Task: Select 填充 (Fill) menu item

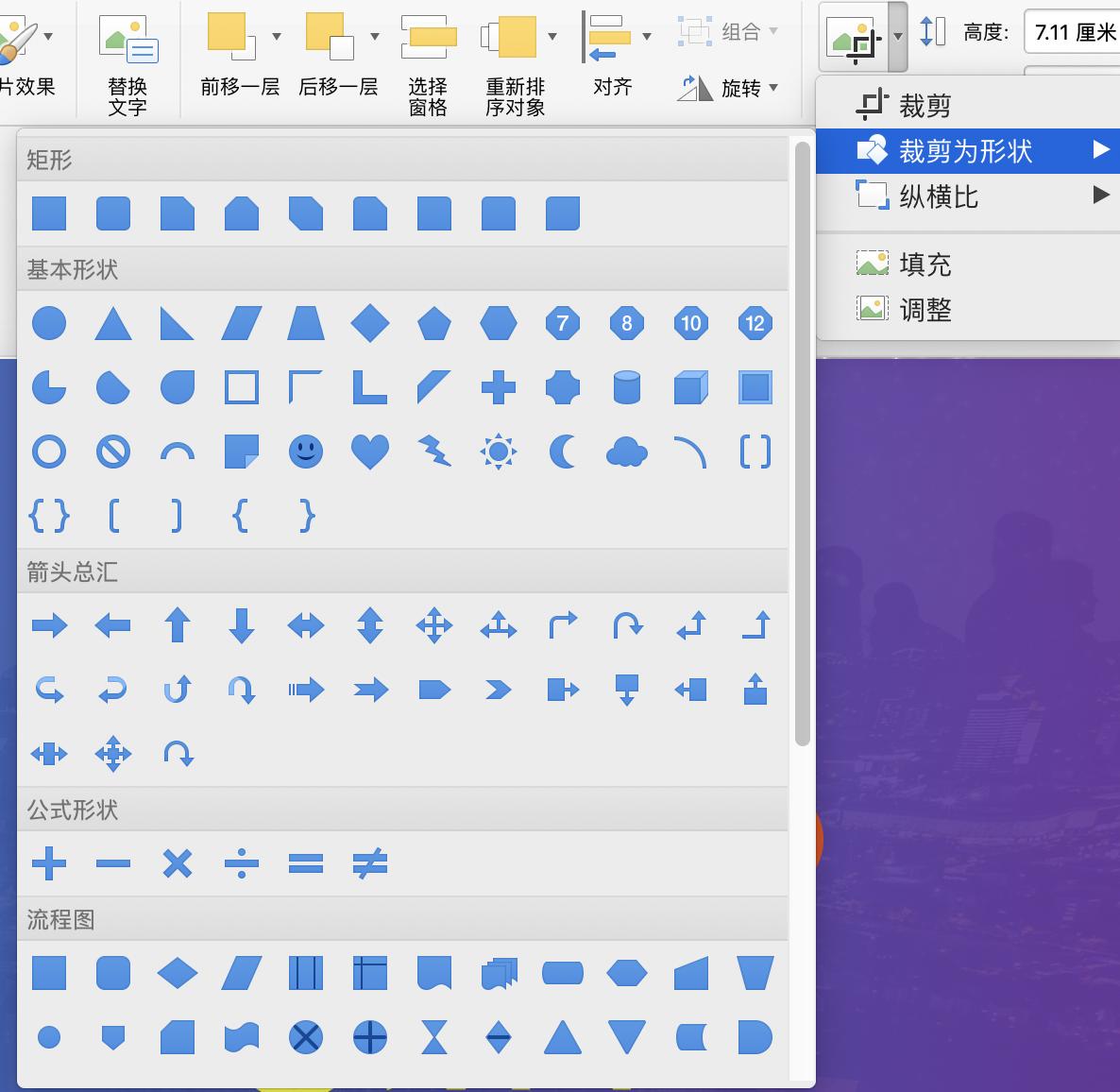Action: click(x=968, y=264)
